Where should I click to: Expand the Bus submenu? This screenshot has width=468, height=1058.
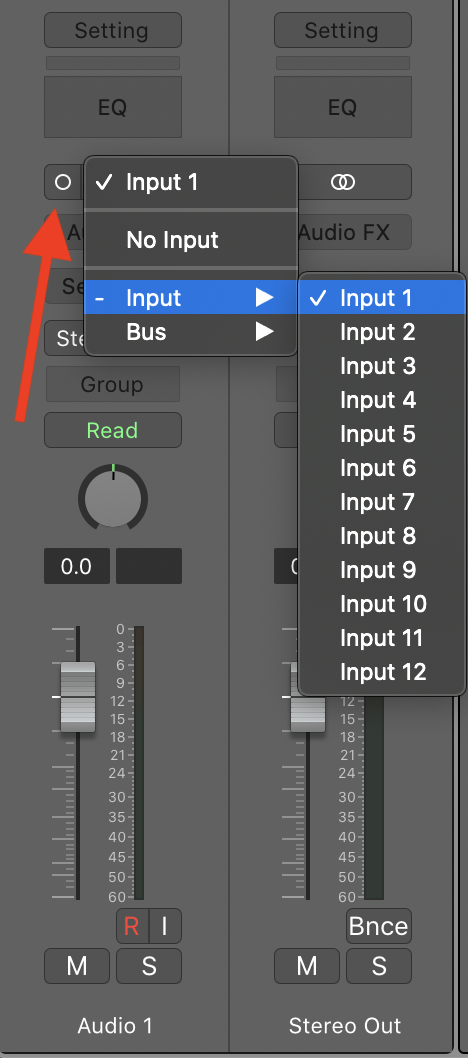(191, 332)
